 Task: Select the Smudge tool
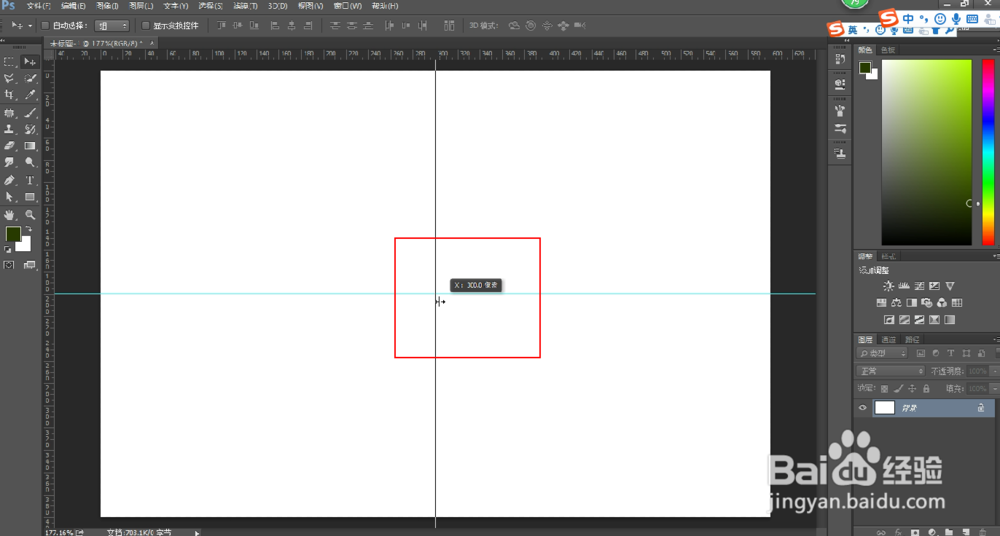click(10, 163)
